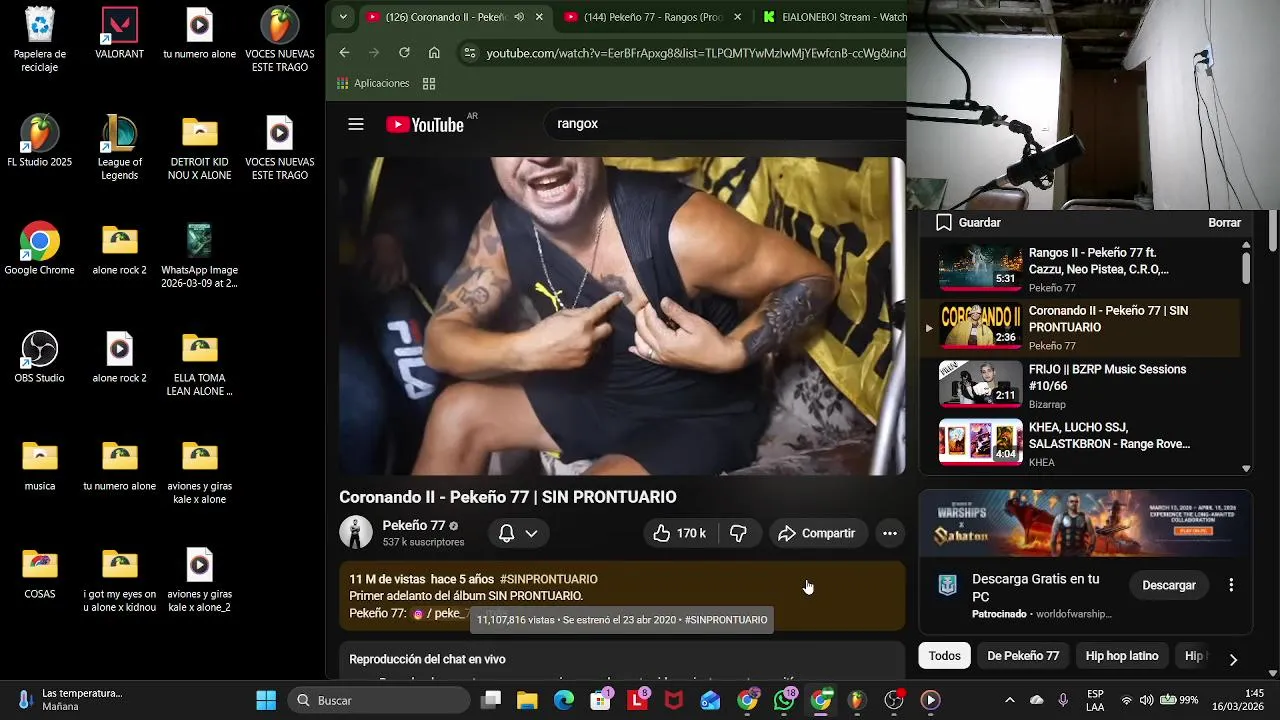Open the three-dot more actions button under video
Image resolution: width=1280 pixels, height=720 pixels.
point(890,533)
